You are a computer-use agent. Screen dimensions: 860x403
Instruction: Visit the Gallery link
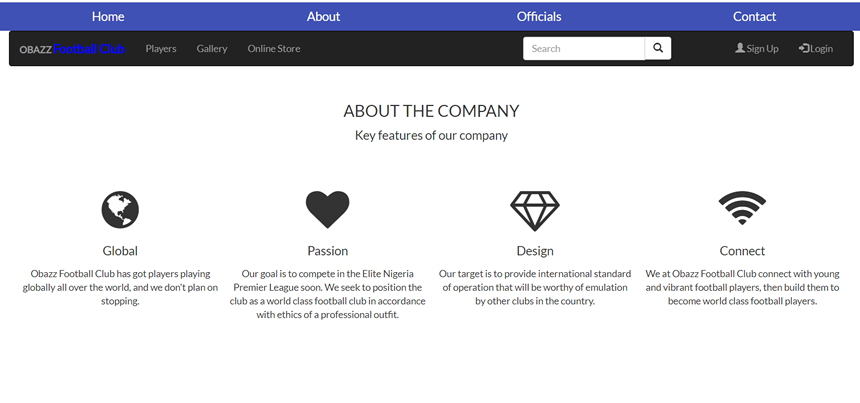pyautogui.click(x=212, y=49)
